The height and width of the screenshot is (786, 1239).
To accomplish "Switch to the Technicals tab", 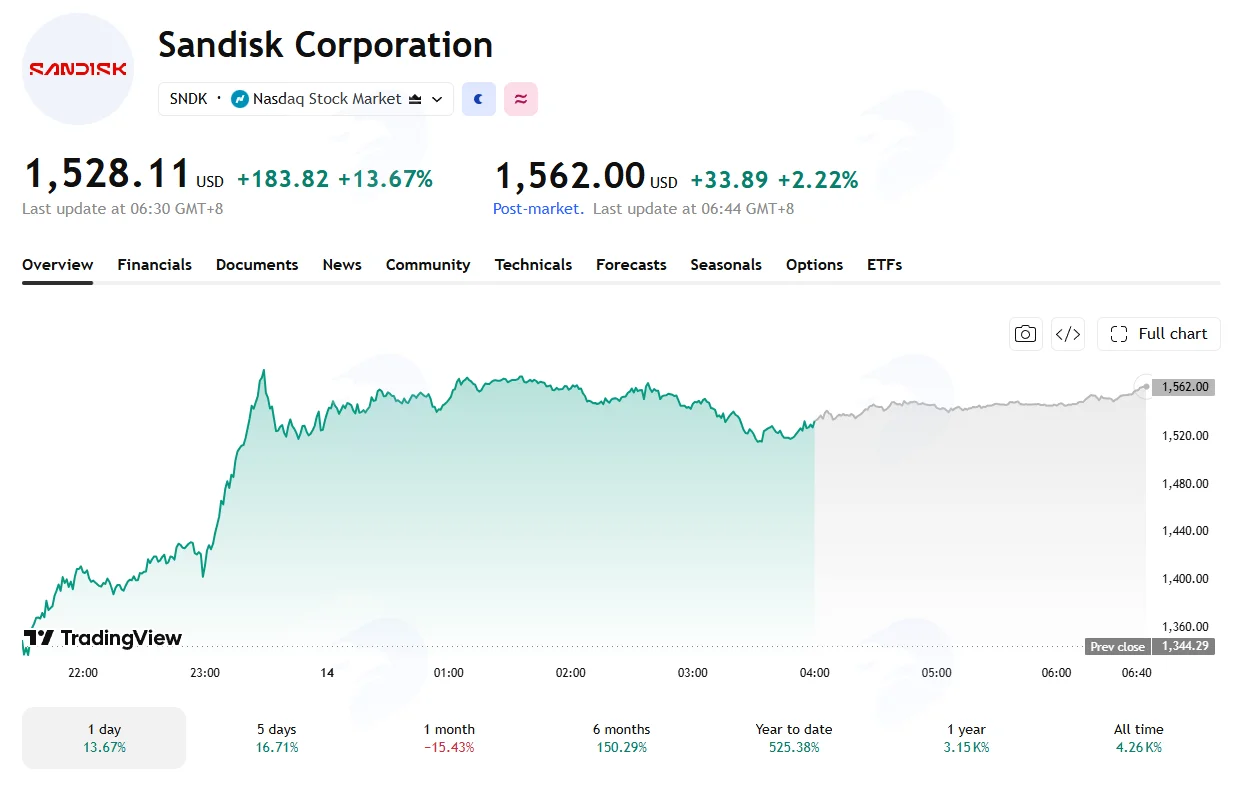I will coord(533,265).
